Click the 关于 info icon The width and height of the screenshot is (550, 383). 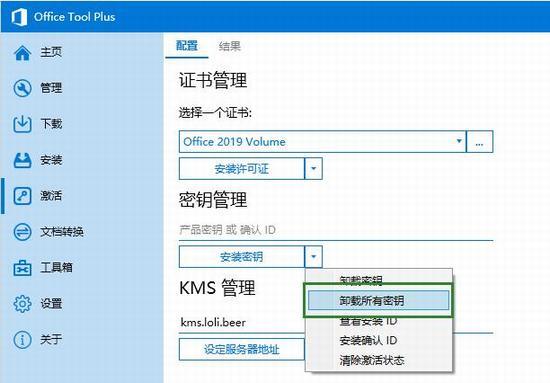[x=22, y=340]
